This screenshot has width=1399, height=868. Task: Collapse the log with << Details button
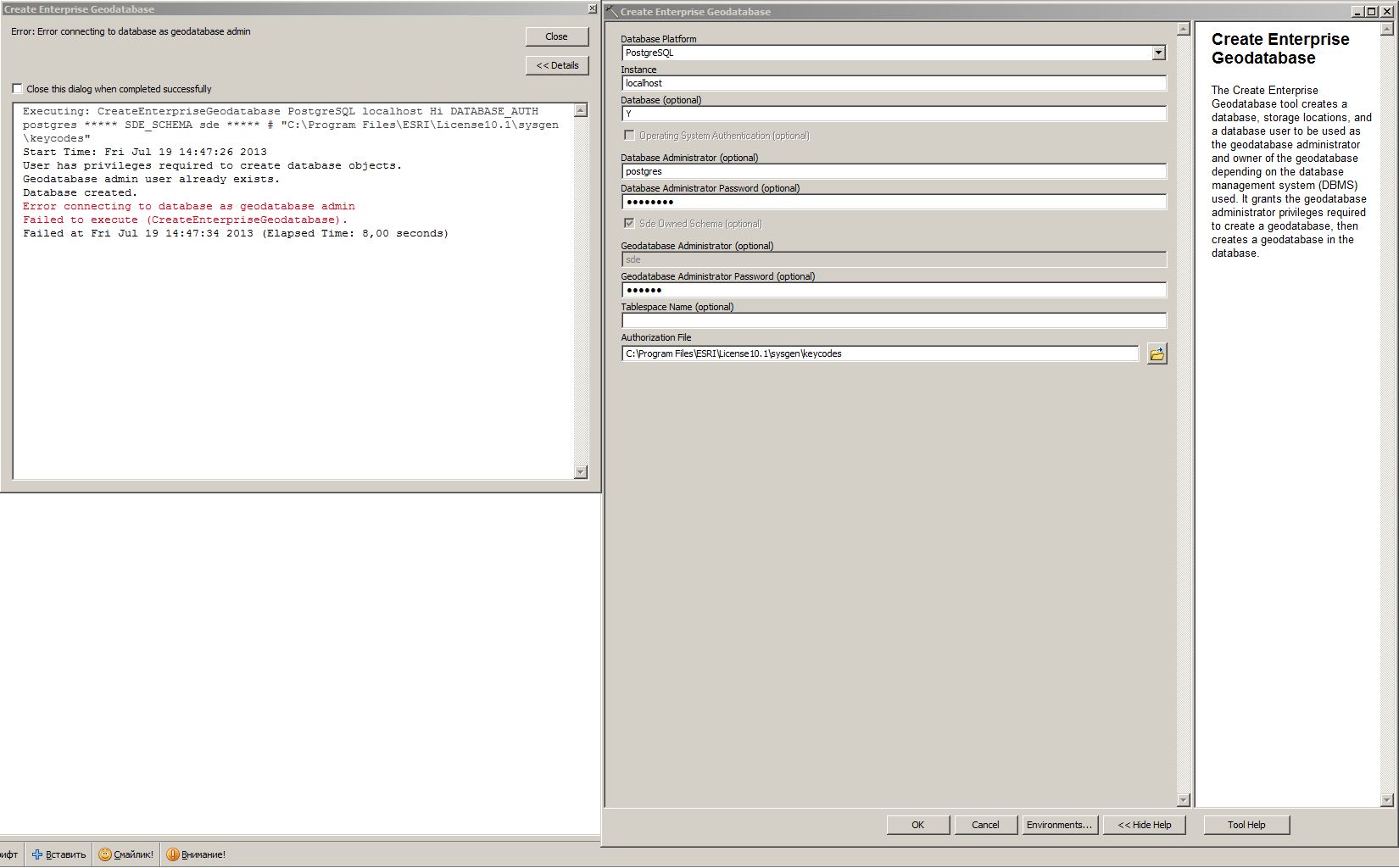pos(557,65)
